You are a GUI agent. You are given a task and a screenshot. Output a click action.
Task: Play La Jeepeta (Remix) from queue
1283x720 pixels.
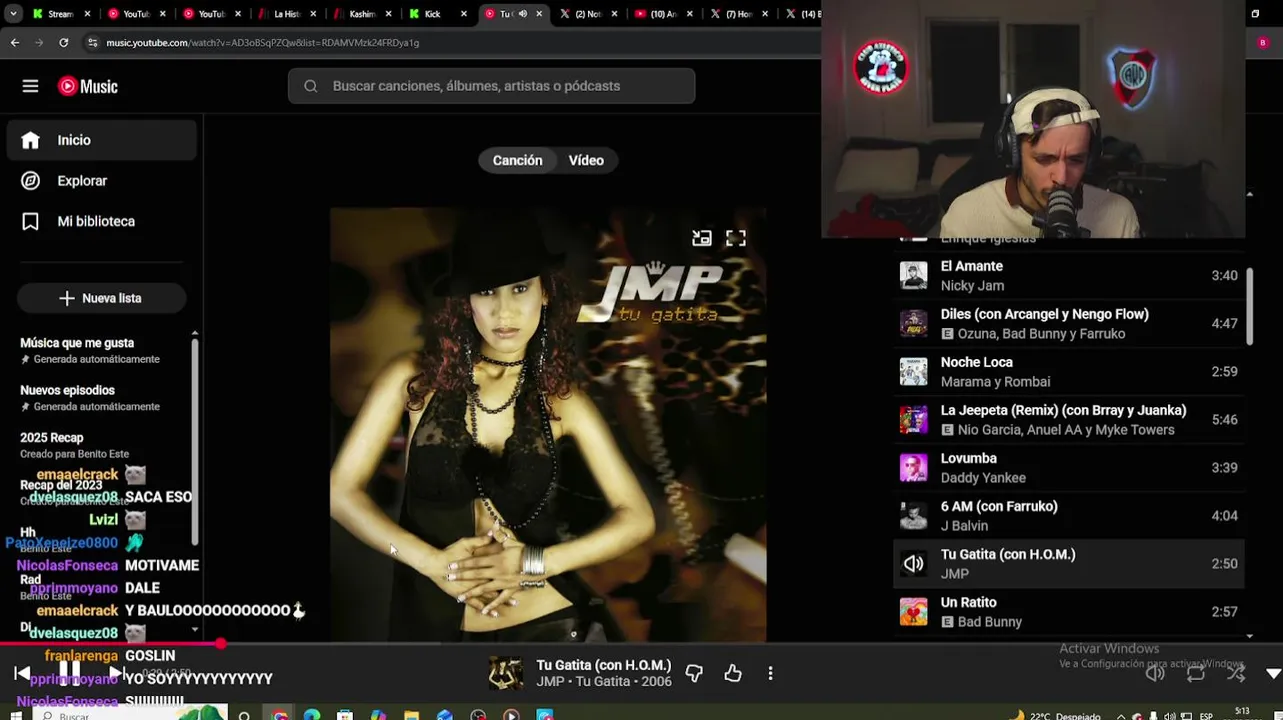coord(1068,420)
